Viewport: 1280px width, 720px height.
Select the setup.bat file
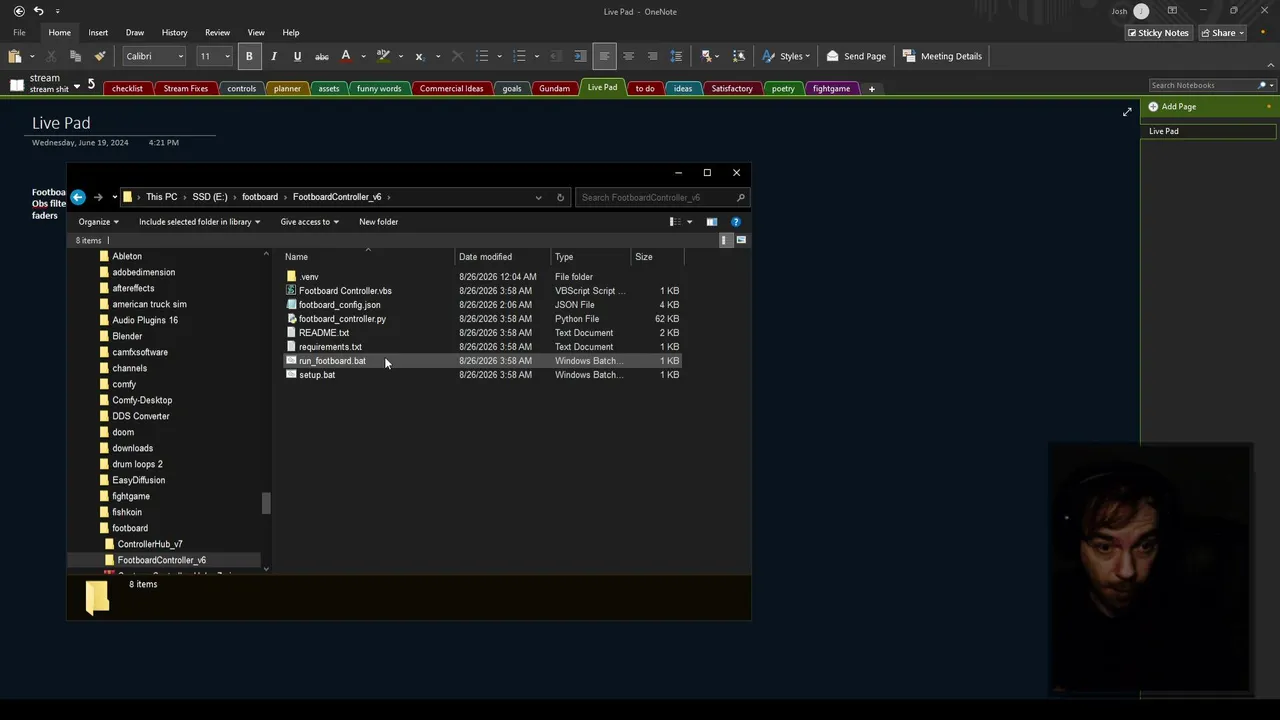pyautogui.click(x=317, y=375)
